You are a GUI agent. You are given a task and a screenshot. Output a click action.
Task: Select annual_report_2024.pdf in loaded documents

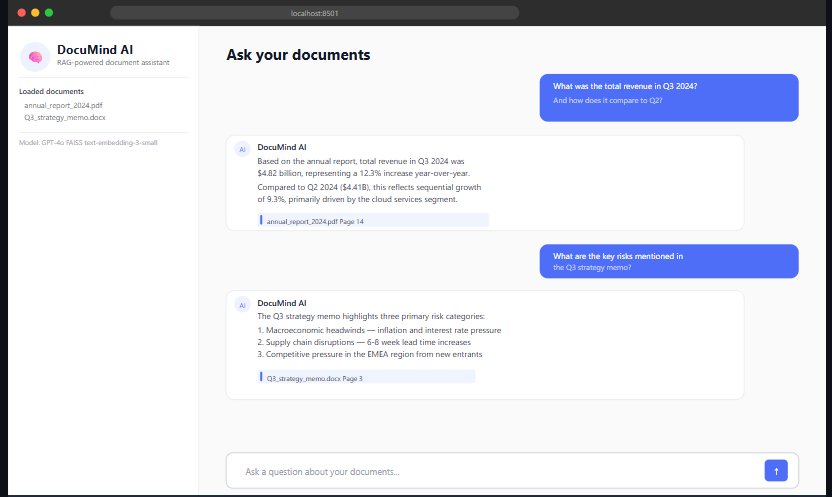[x=63, y=105]
